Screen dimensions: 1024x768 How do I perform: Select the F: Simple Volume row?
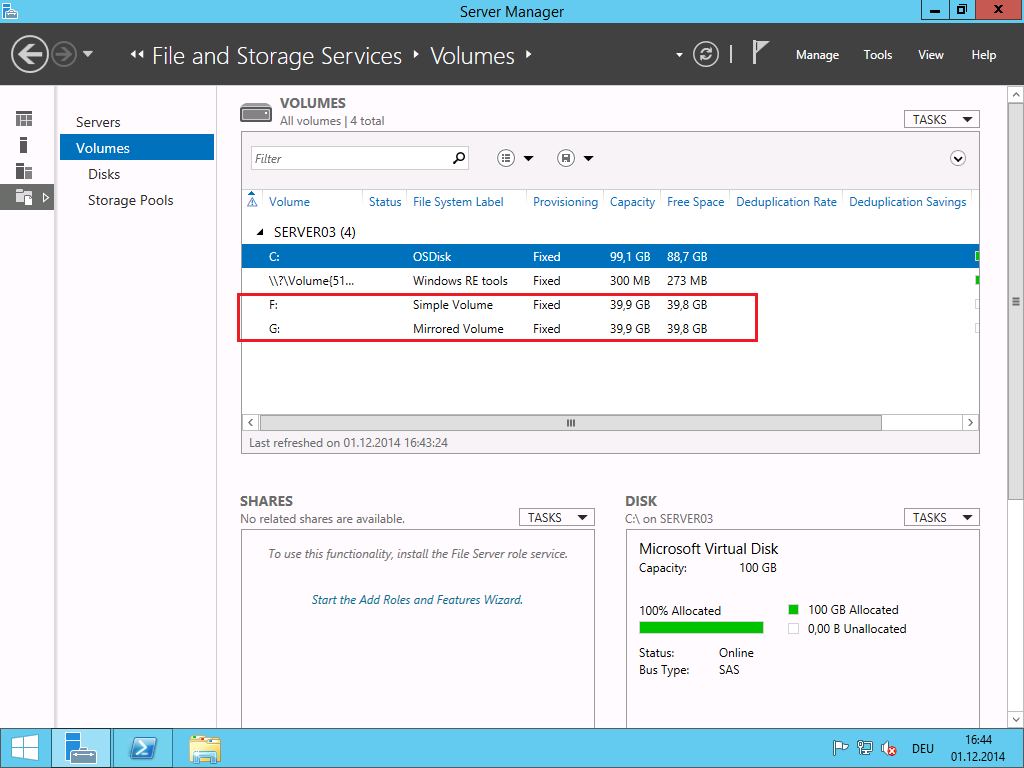click(x=610, y=304)
